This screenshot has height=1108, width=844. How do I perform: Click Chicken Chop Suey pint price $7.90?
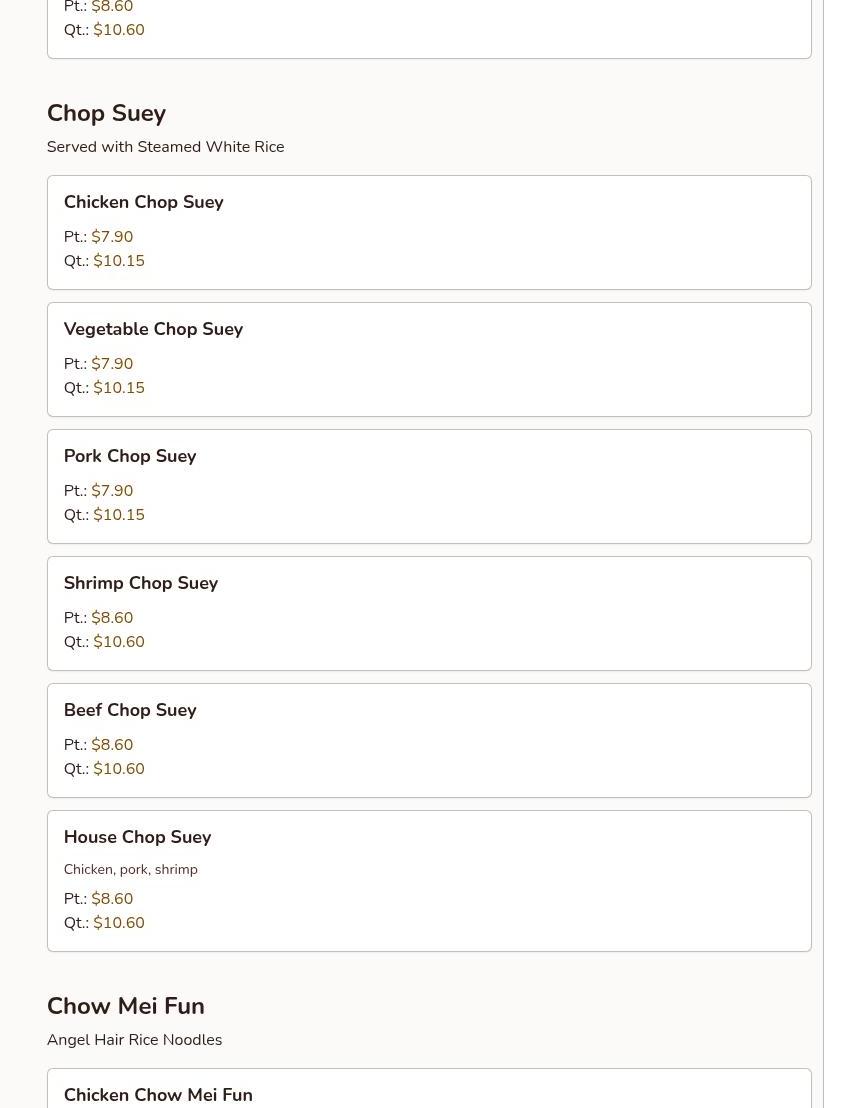pyautogui.click(x=112, y=237)
